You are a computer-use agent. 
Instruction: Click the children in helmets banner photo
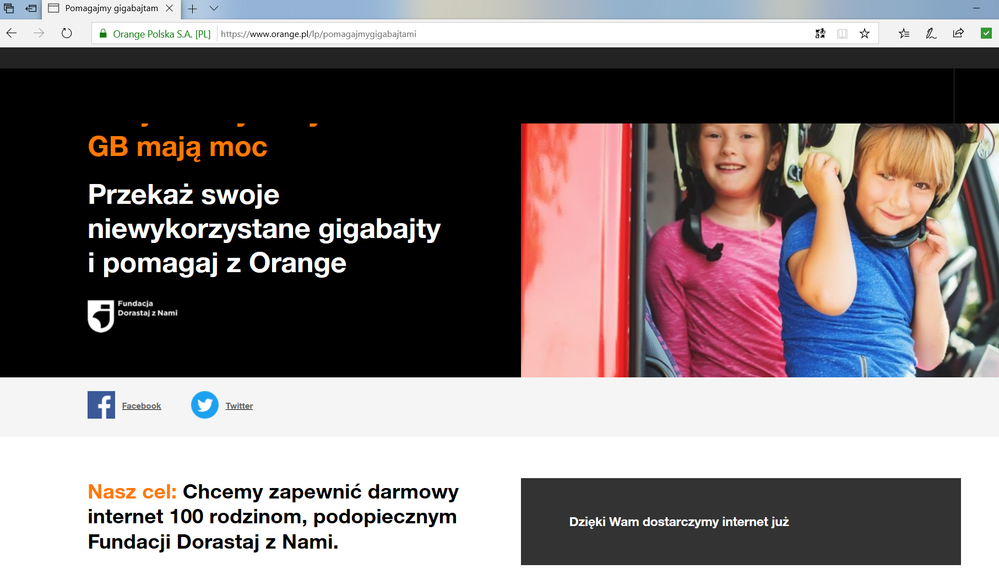[x=759, y=250]
